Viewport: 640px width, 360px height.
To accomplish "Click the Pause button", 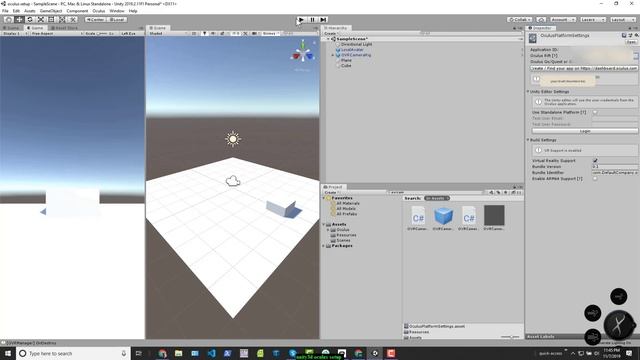I will (312, 20).
